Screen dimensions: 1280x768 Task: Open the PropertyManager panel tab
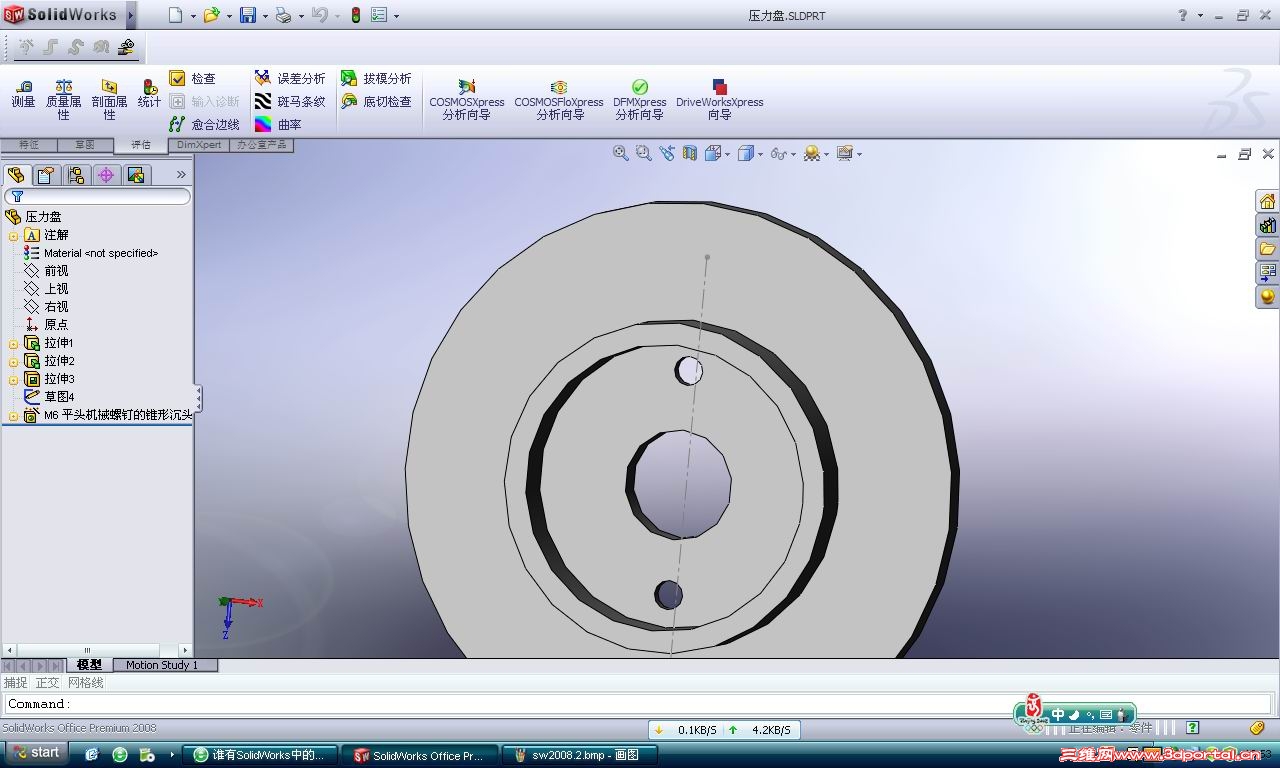pyautogui.click(x=45, y=176)
